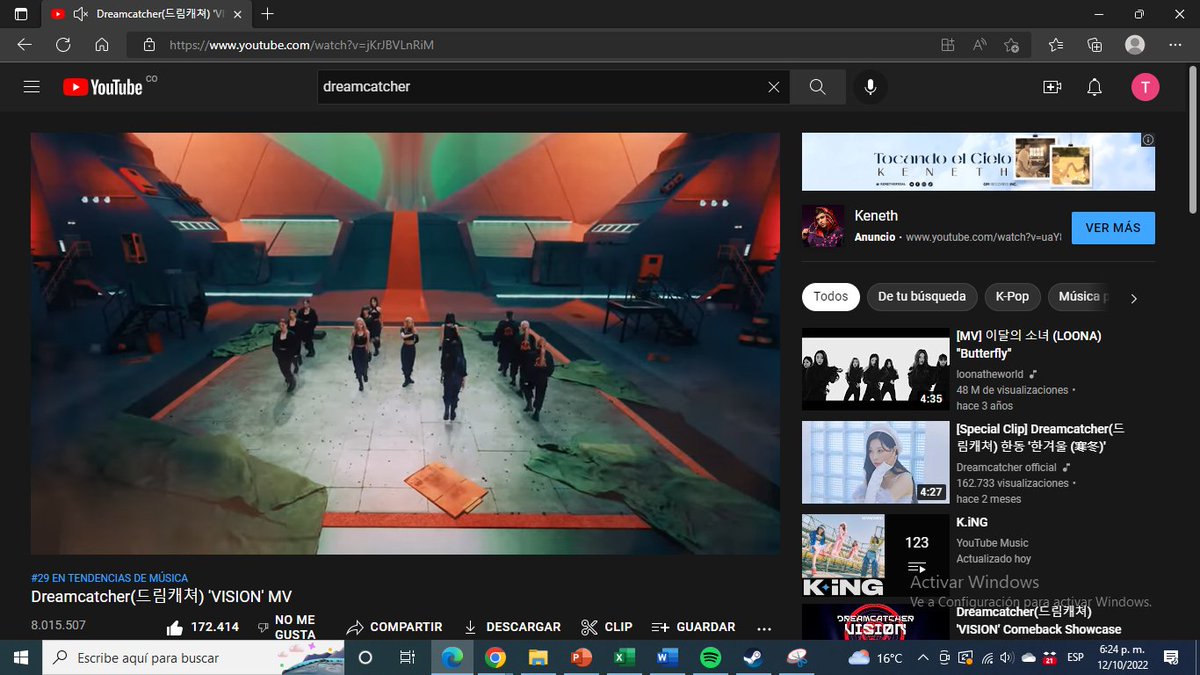Screen dimensions: 1200x675
Task: Share the video via COMPARTIR
Action: click(x=394, y=627)
